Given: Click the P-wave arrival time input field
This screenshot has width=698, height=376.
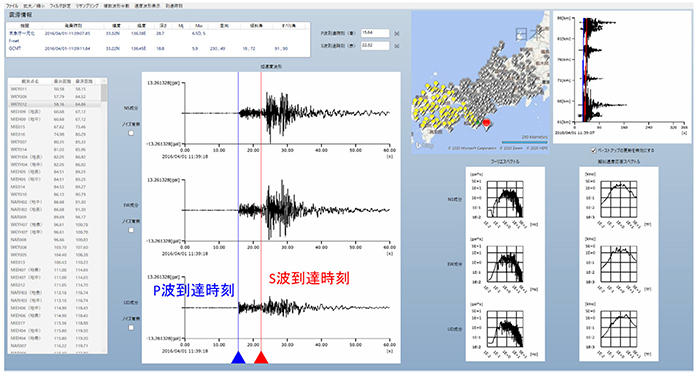Looking at the screenshot, I should point(375,33).
